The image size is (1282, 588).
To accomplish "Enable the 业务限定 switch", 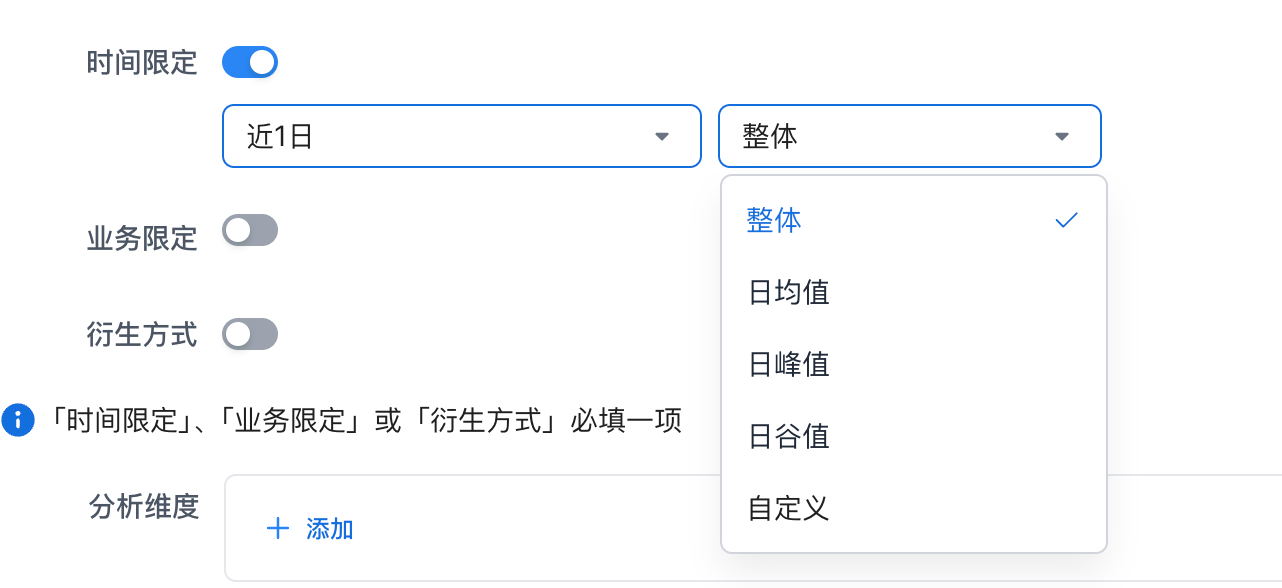I will [250, 232].
